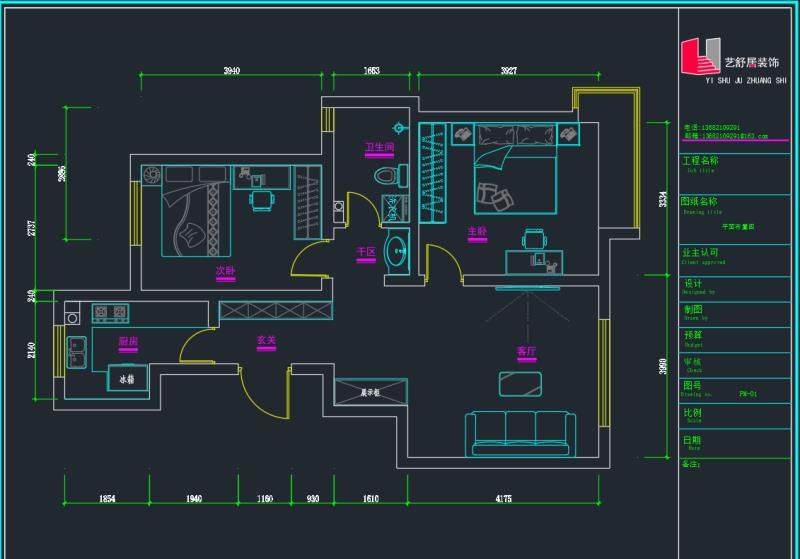Click the 卫生间 room label

[x=379, y=147]
